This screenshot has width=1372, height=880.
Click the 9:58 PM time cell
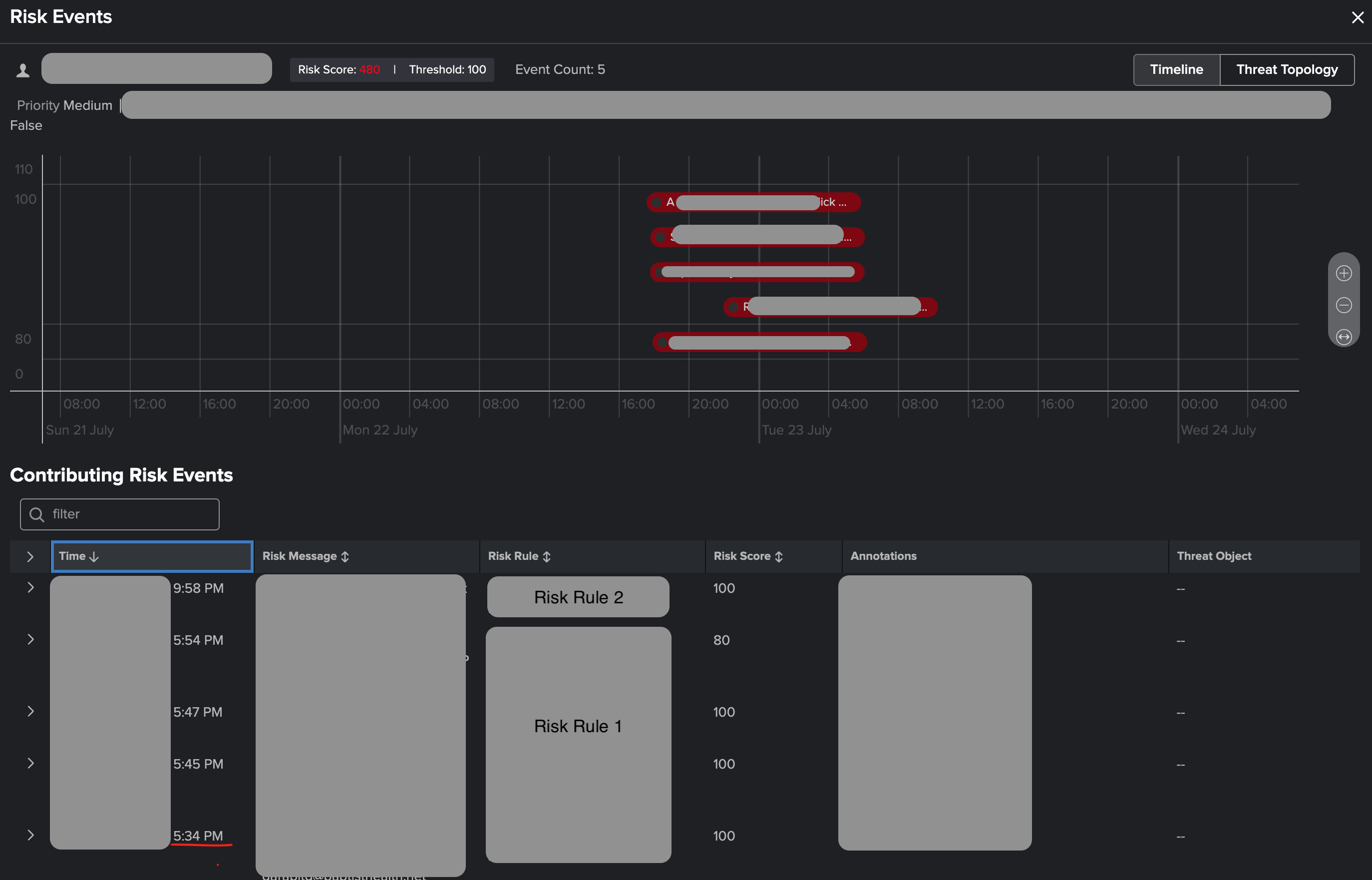click(198, 588)
